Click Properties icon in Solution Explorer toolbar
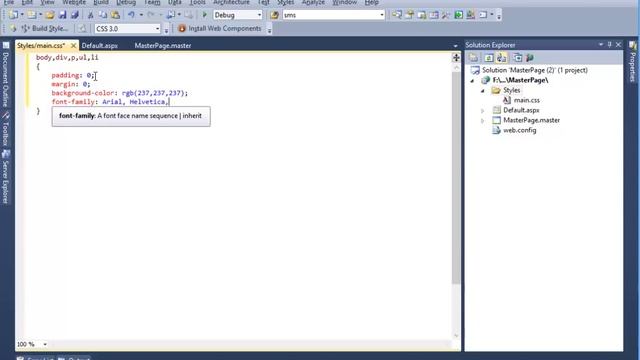 [473, 58]
